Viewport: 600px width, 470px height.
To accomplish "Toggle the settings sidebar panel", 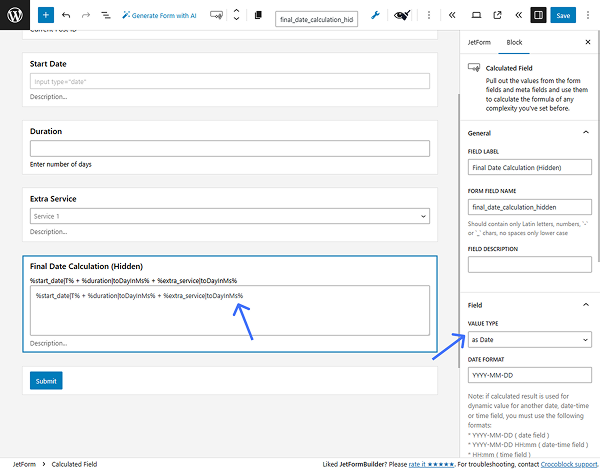I will [538, 15].
